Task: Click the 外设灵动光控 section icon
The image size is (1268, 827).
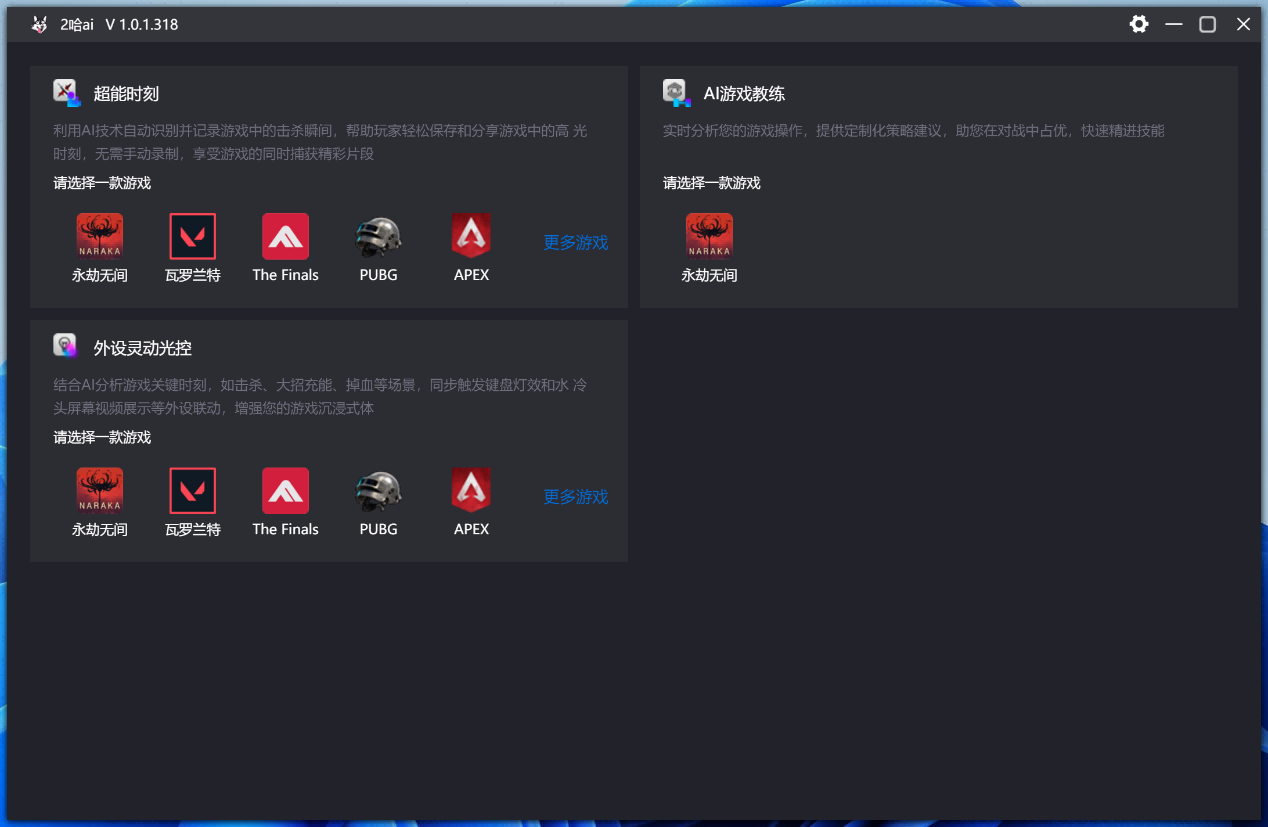Action: pyautogui.click(x=66, y=346)
